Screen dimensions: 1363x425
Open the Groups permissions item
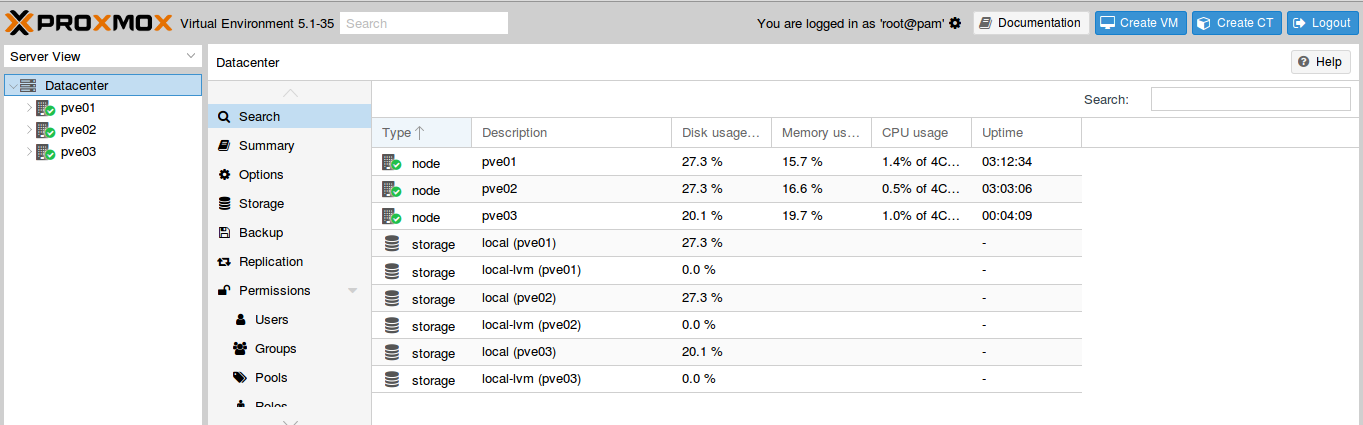click(x=290, y=349)
